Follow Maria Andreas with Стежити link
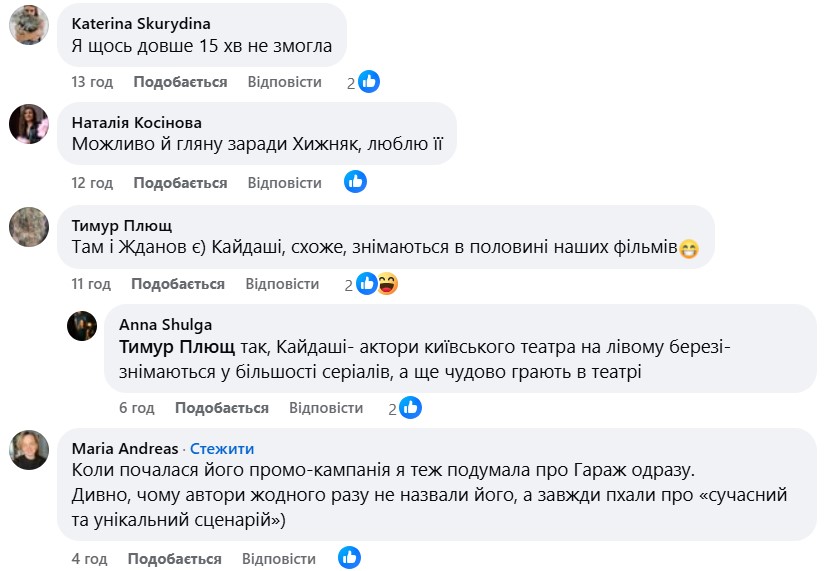The width and height of the screenshot is (832, 571). 222,448
